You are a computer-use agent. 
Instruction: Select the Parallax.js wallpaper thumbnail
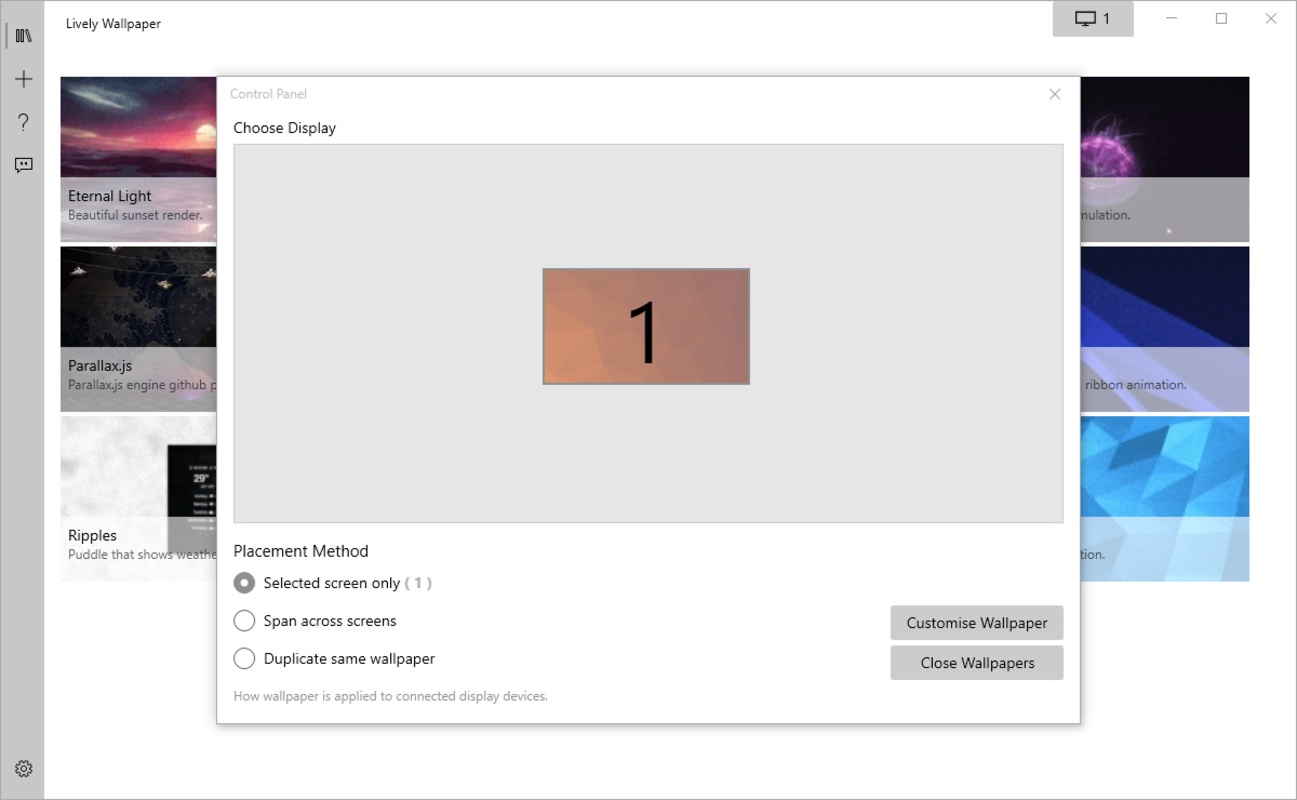(139, 329)
